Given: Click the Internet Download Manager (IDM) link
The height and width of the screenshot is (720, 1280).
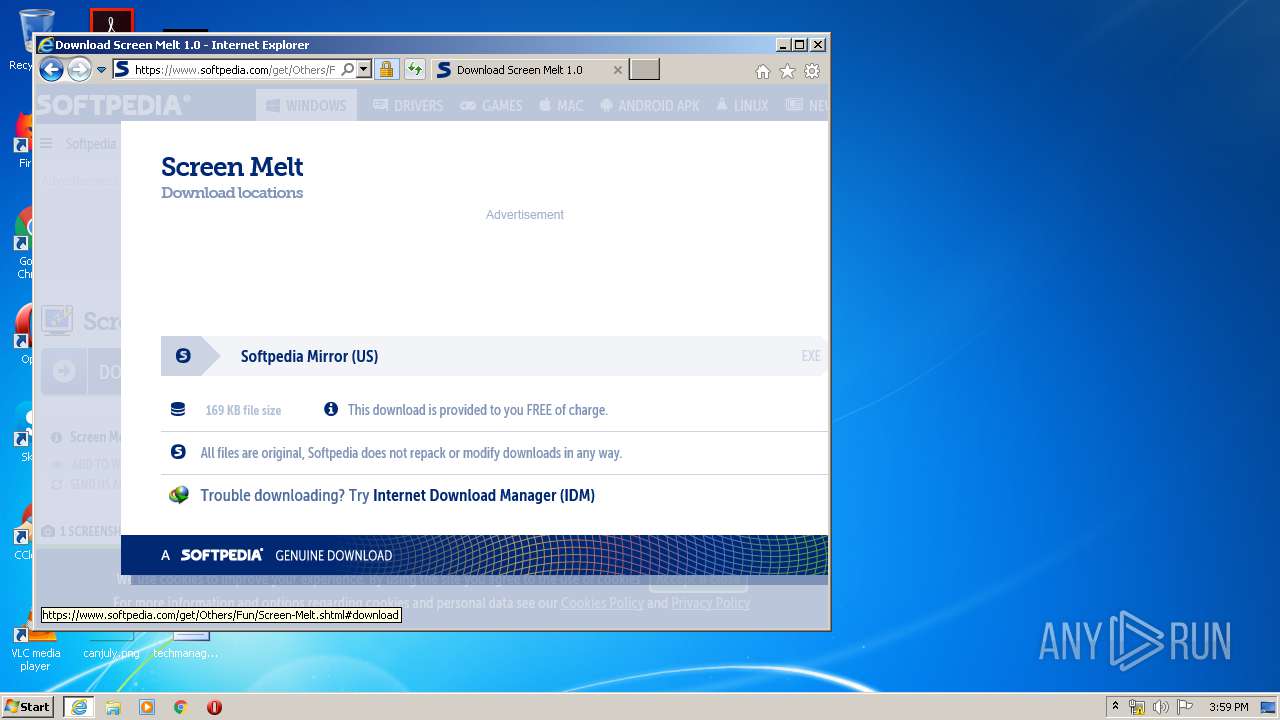Looking at the screenshot, I should point(484,495).
